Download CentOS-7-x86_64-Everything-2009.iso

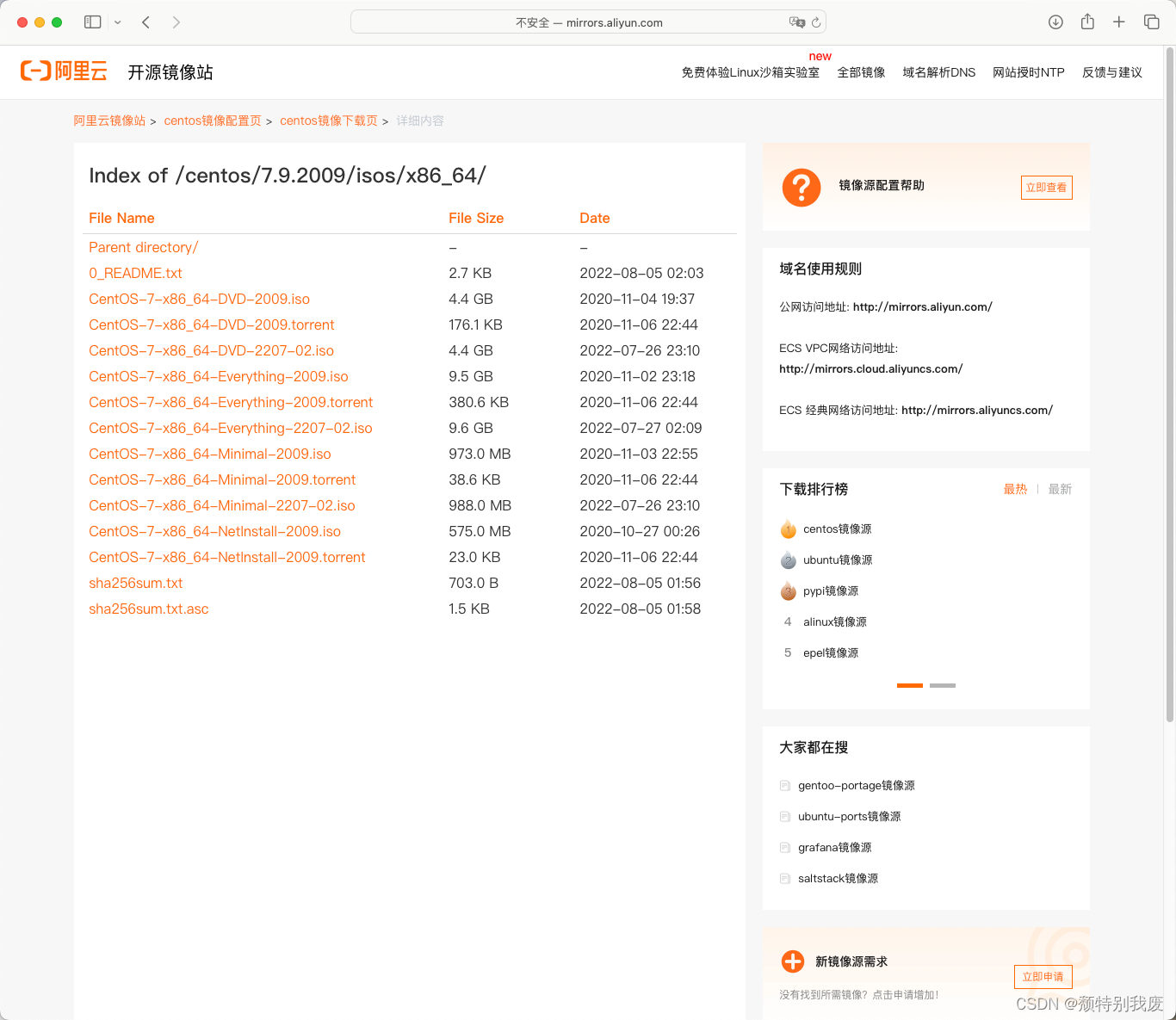pyautogui.click(x=219, y=376)
